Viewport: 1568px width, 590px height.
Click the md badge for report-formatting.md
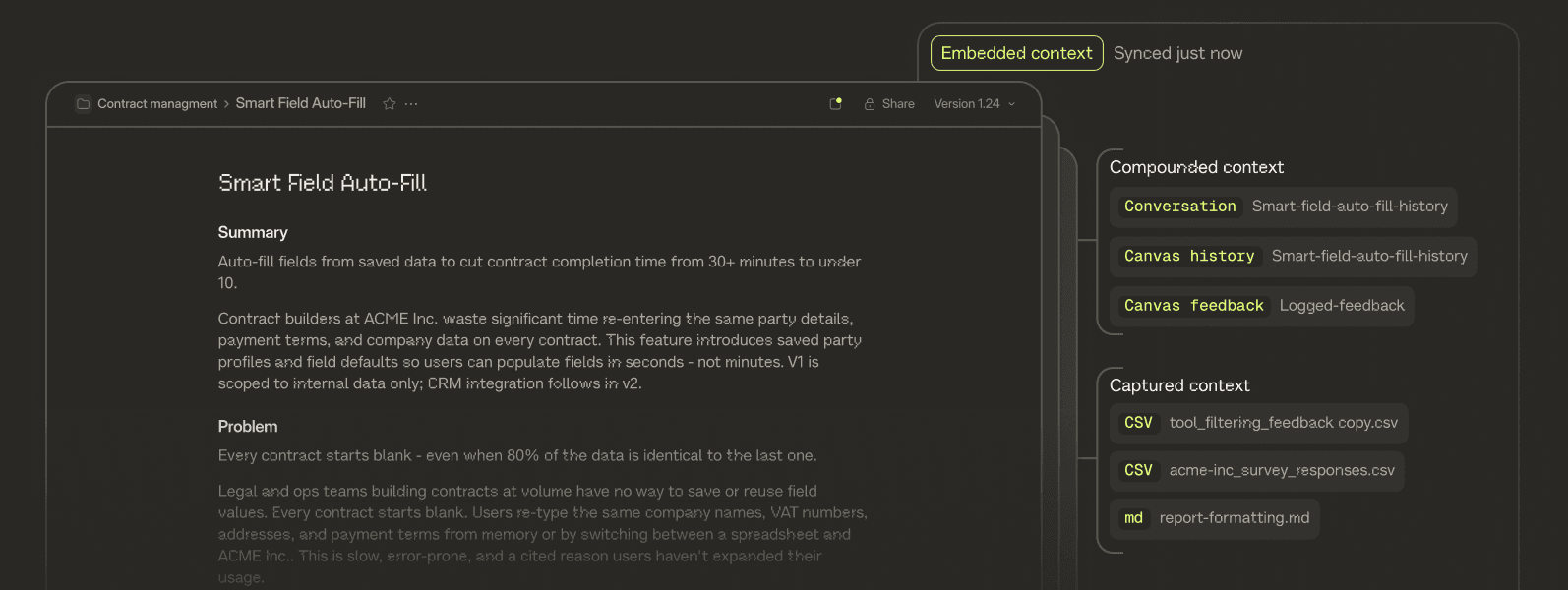(1133, 518)
